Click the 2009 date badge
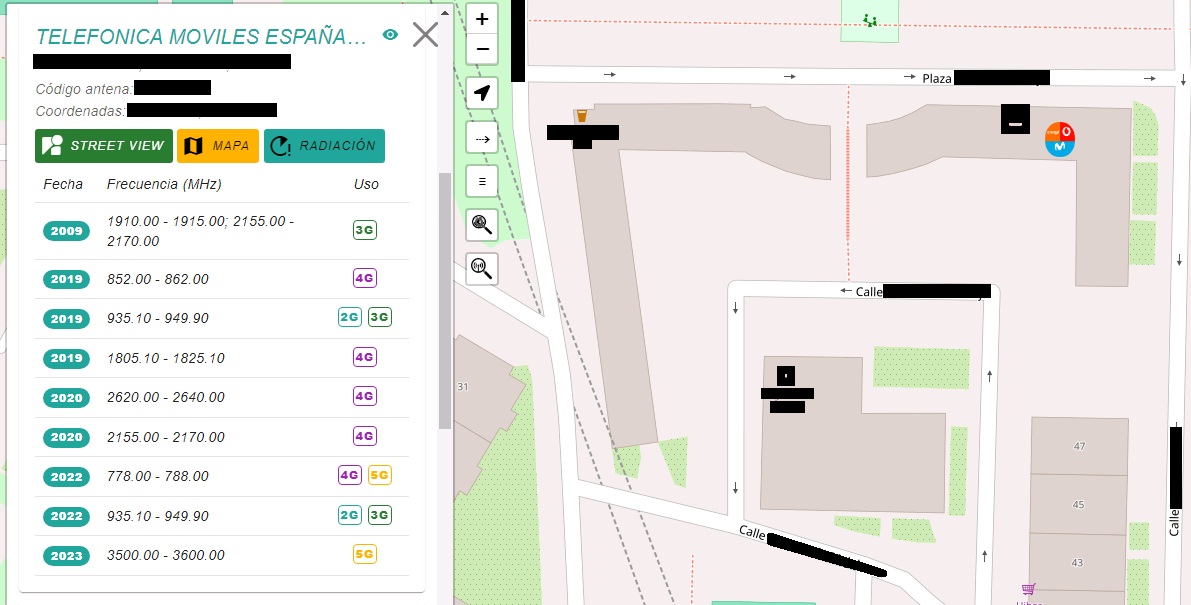The height and width of the screenshot is (605, 1191). pyautogui.click(x=66, y=231)
